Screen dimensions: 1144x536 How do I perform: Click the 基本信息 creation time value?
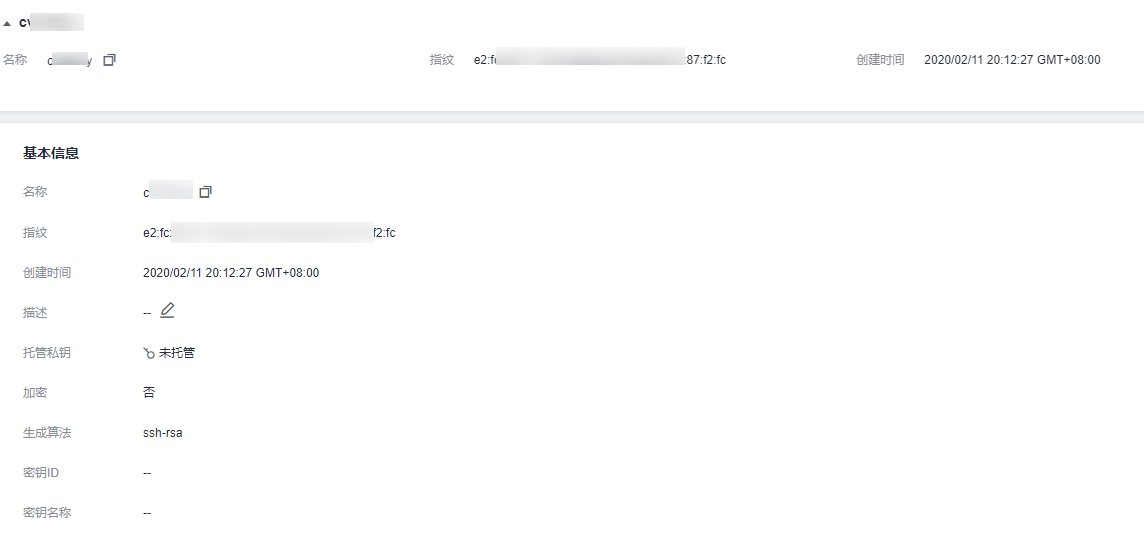click(231, 273)
